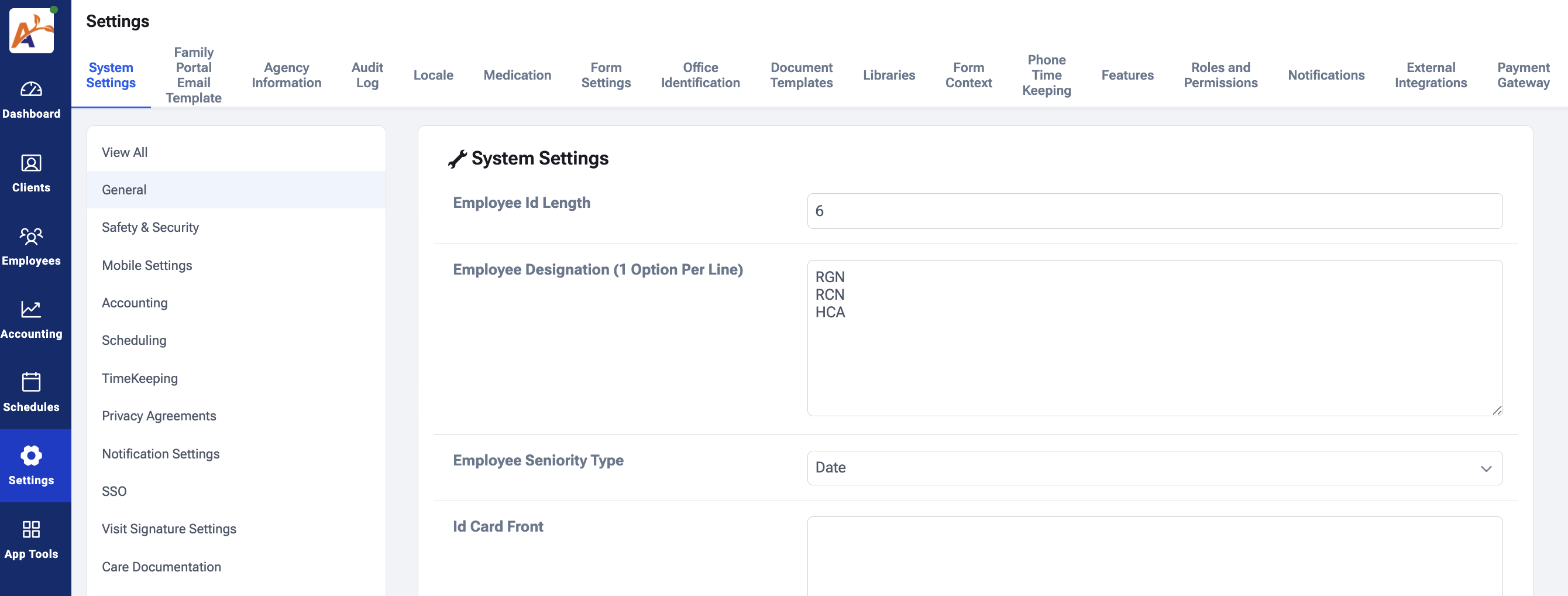
Task: Open Privacy Agreements settings
Action: [236, 416]
